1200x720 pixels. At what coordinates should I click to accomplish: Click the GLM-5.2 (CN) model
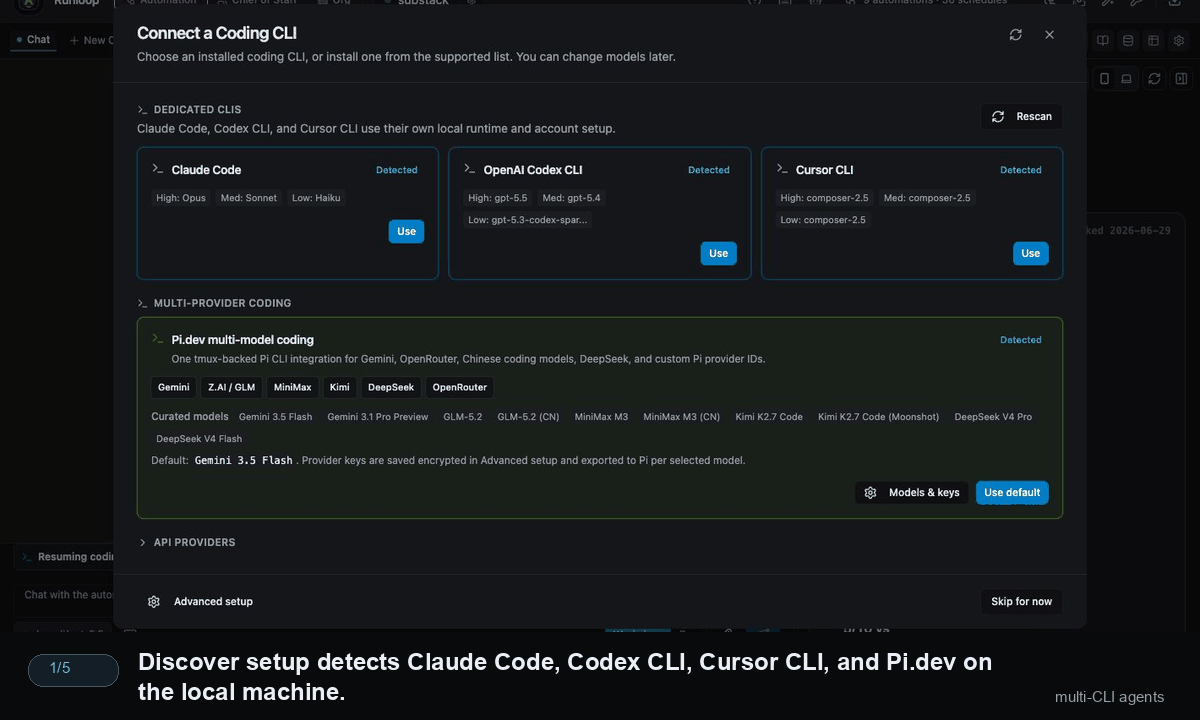pyautogui.click(x=528, y=417)
